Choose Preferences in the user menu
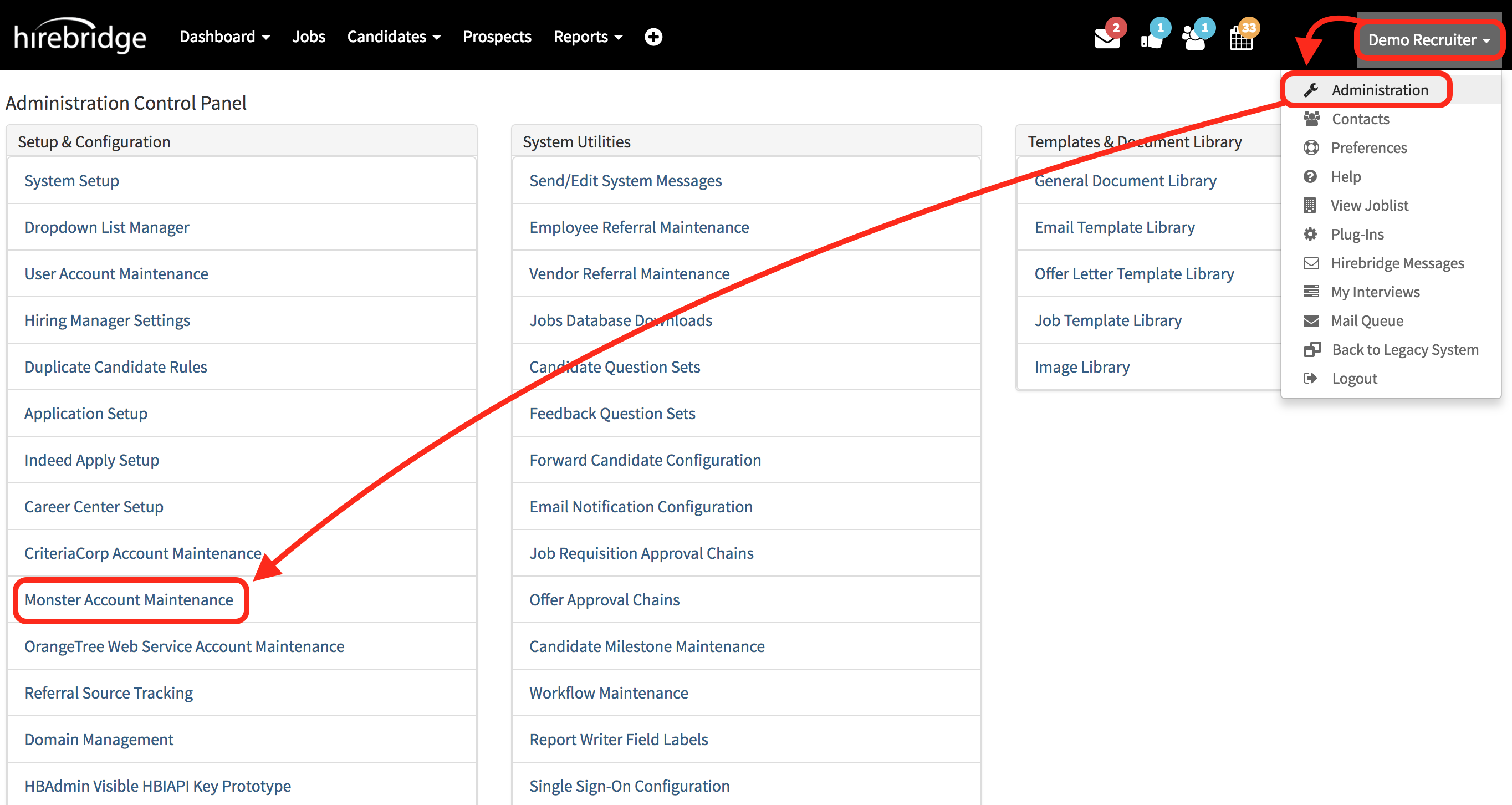 1368,148
